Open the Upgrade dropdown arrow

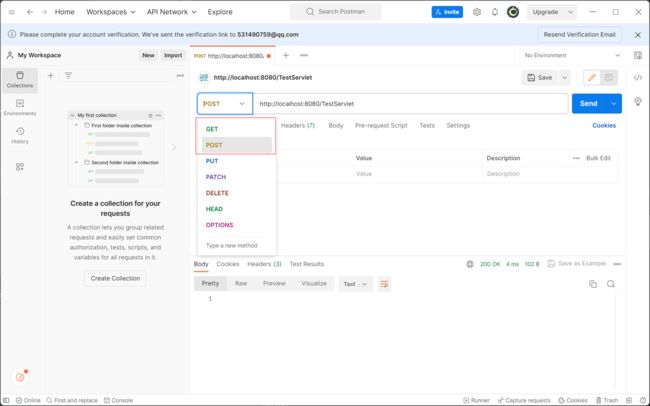pyautogui.click(x=570, y=12)
